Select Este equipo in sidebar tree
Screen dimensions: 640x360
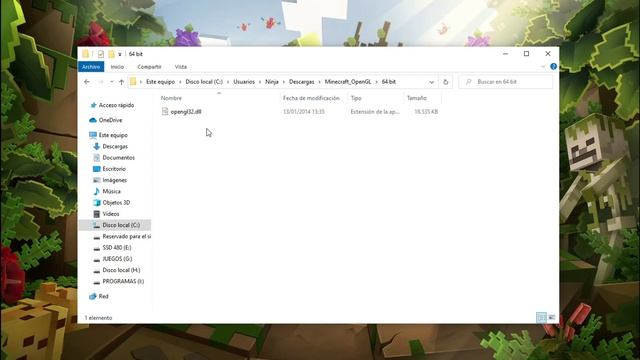click(113, 135)
